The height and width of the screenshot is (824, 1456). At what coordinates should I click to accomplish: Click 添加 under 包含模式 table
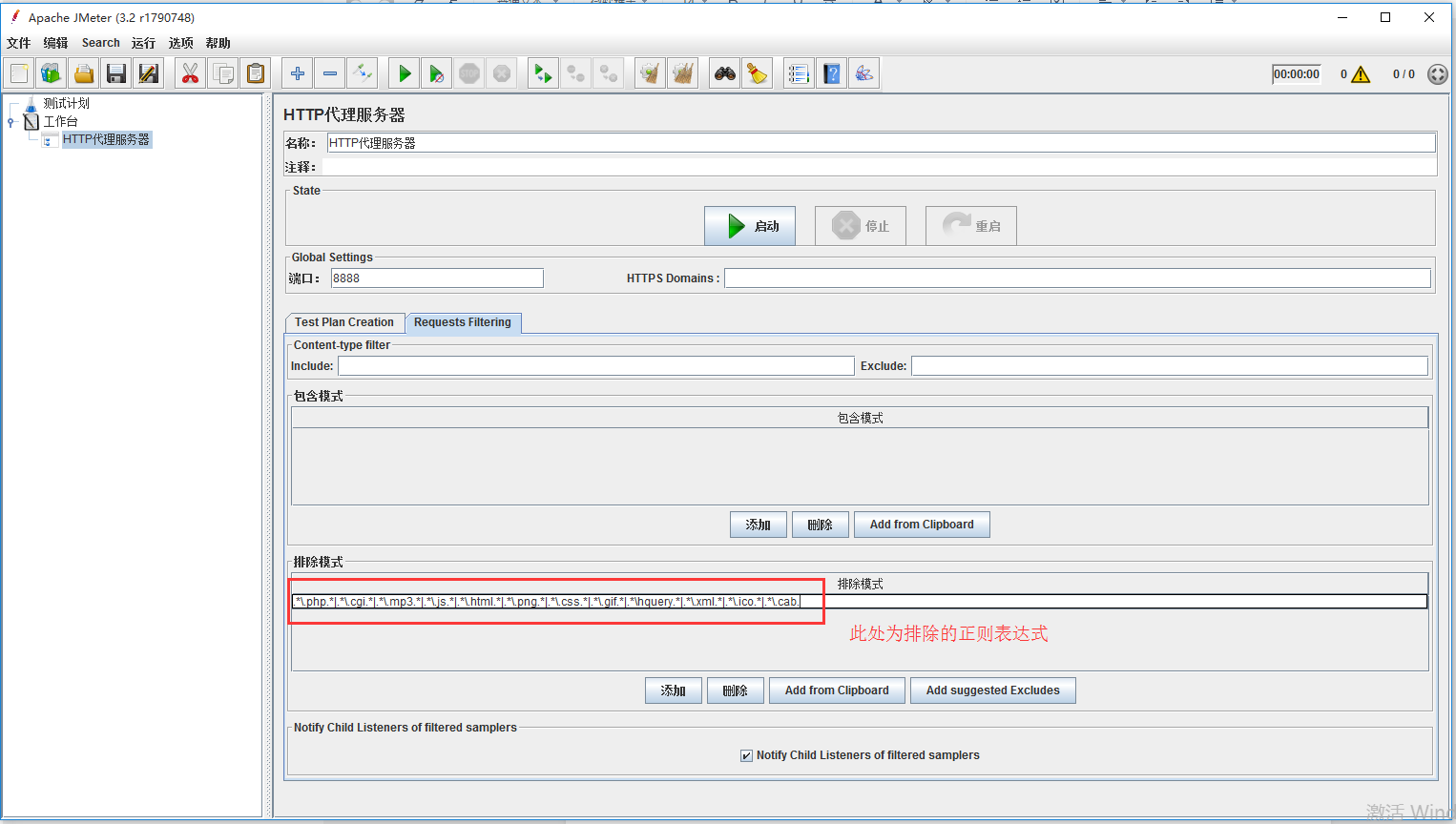tap(759, 525)
